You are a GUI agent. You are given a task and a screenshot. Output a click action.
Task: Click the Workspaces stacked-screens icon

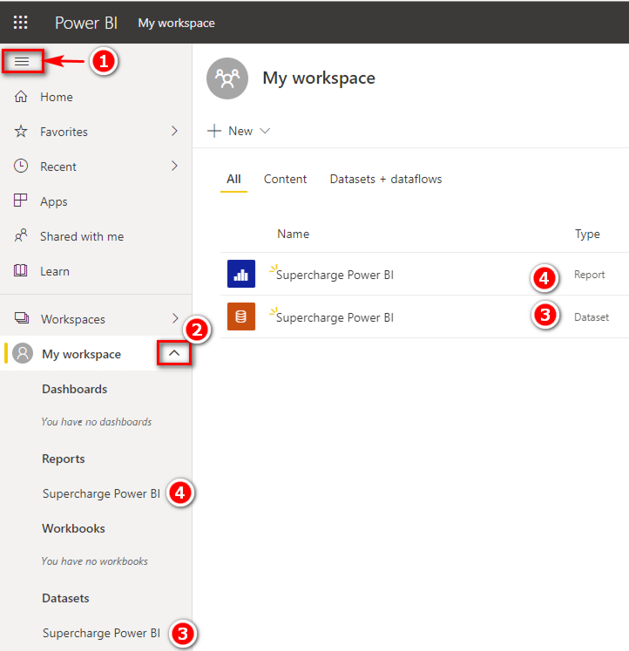(x=22, y=318)
